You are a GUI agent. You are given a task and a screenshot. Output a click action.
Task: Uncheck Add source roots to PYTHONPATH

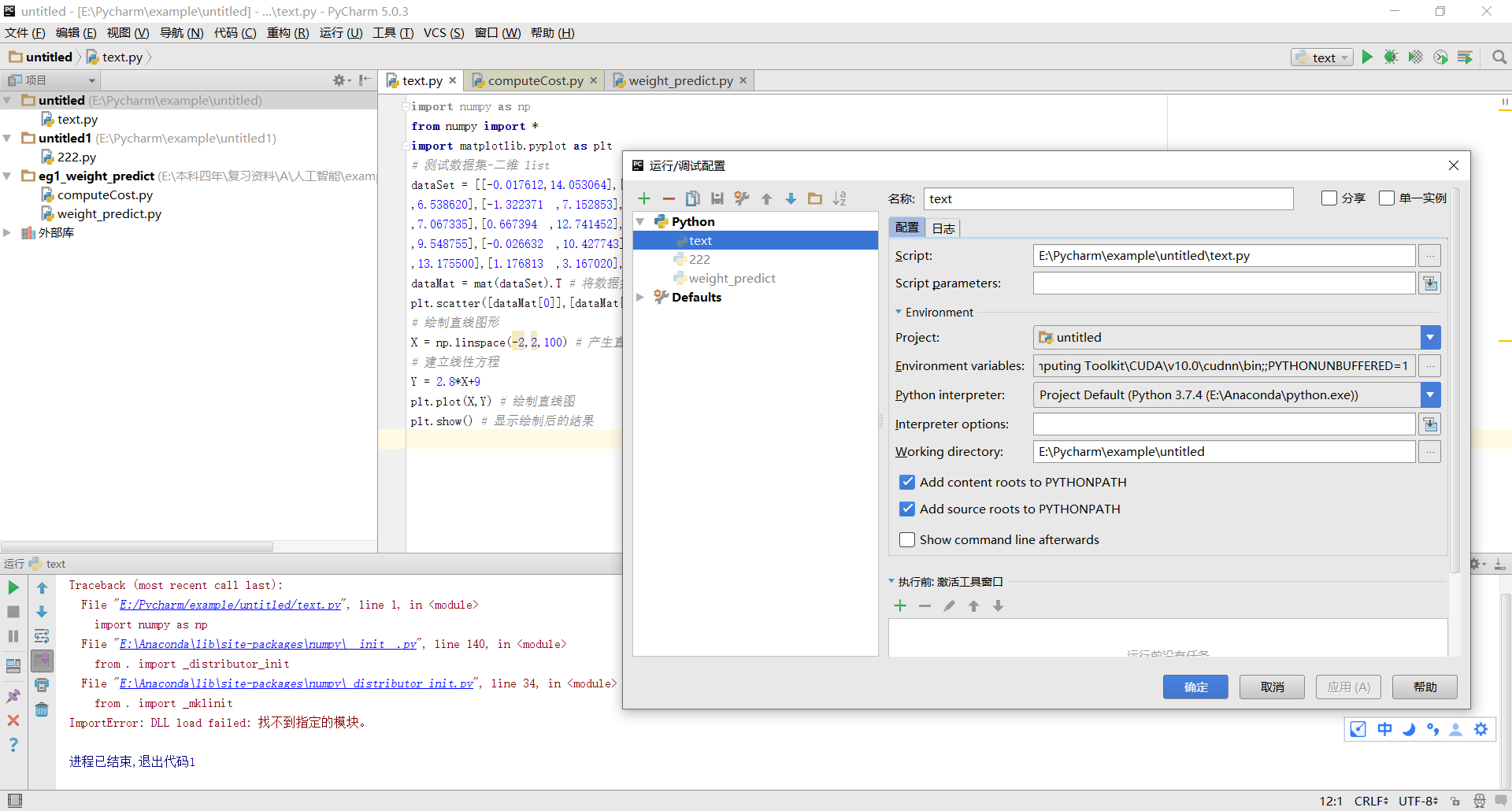point(907,509)
